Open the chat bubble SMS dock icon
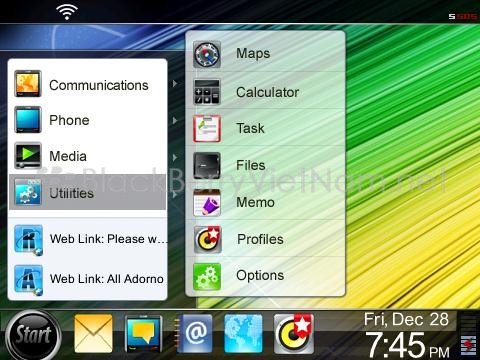Screen dimensions: 480x360 (144, 334)
